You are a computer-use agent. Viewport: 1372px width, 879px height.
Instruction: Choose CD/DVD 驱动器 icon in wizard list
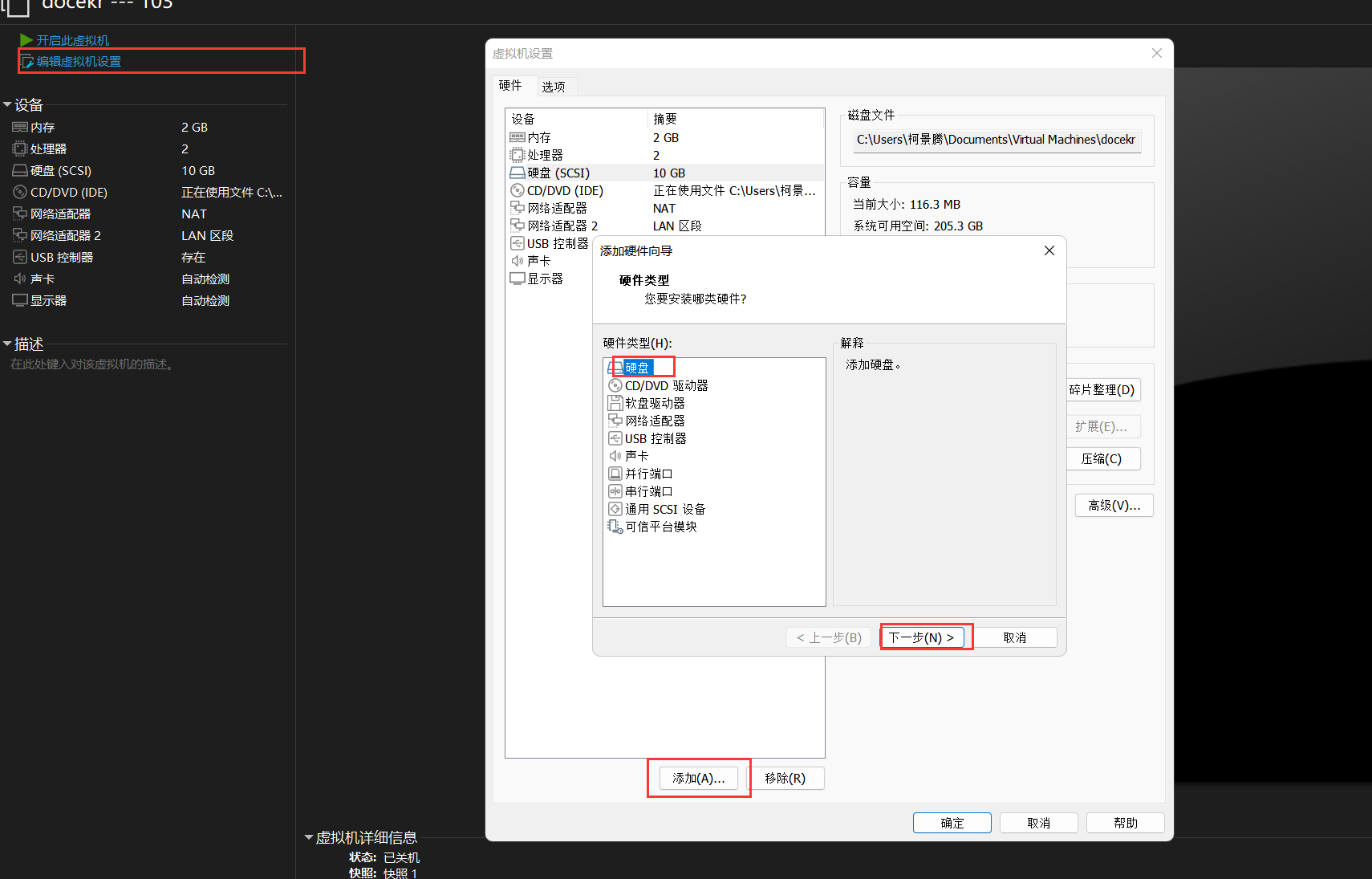point(615,385)
